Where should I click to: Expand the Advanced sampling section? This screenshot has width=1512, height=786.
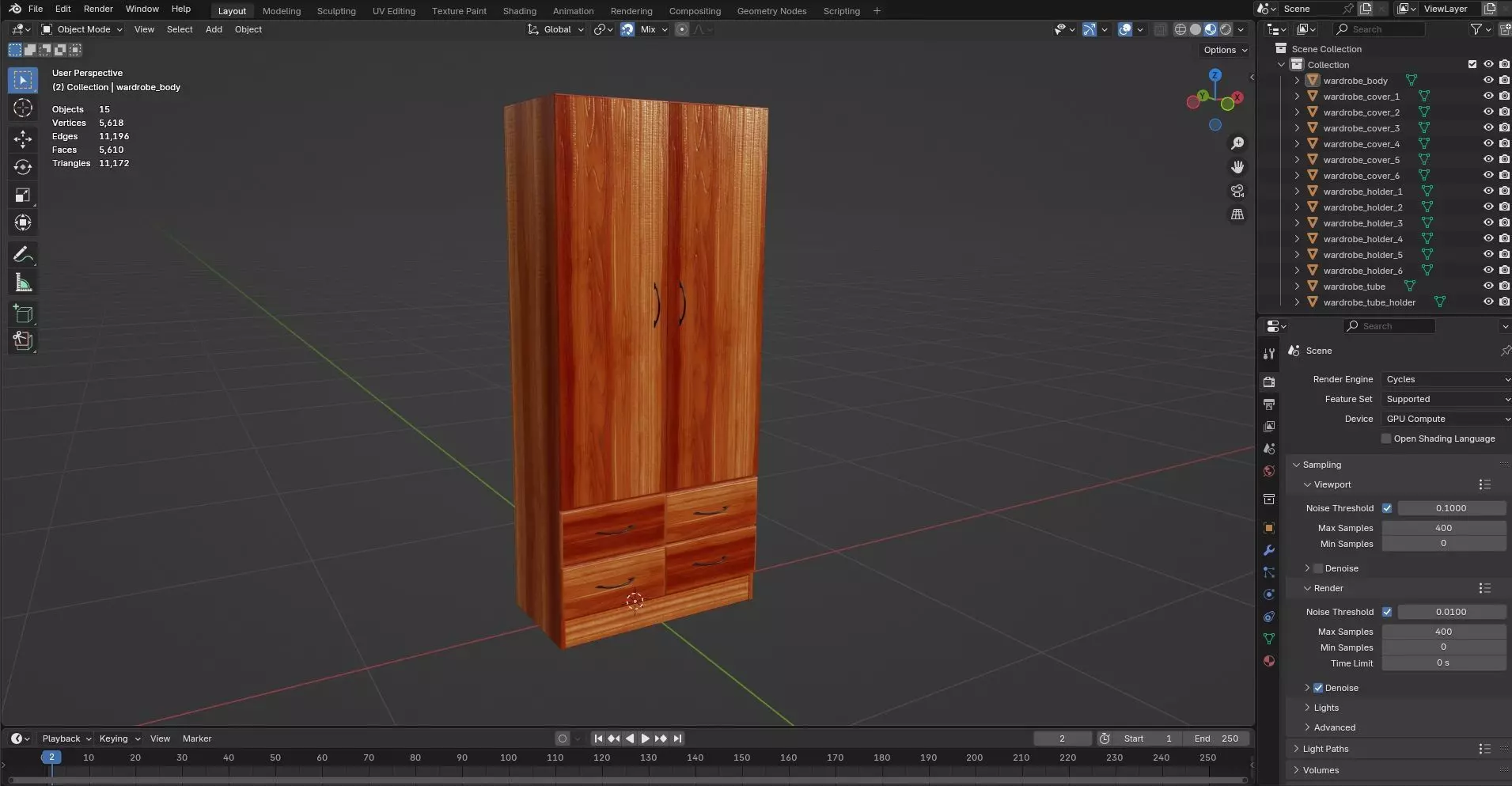[x=1334, y=727]
